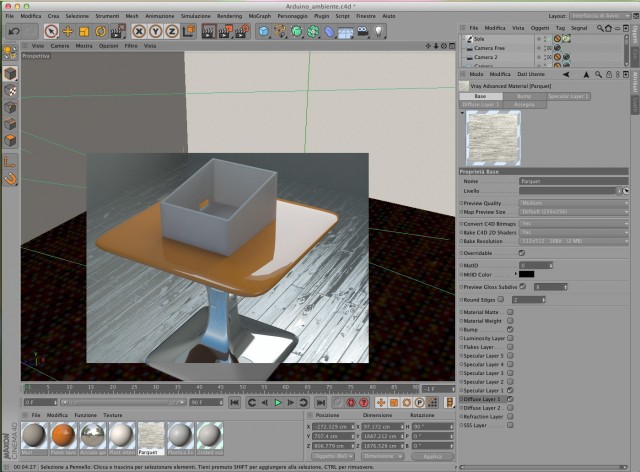The image size is (640, 472).
Task: Open the MoGraph menu
Action: pos(260,16)
